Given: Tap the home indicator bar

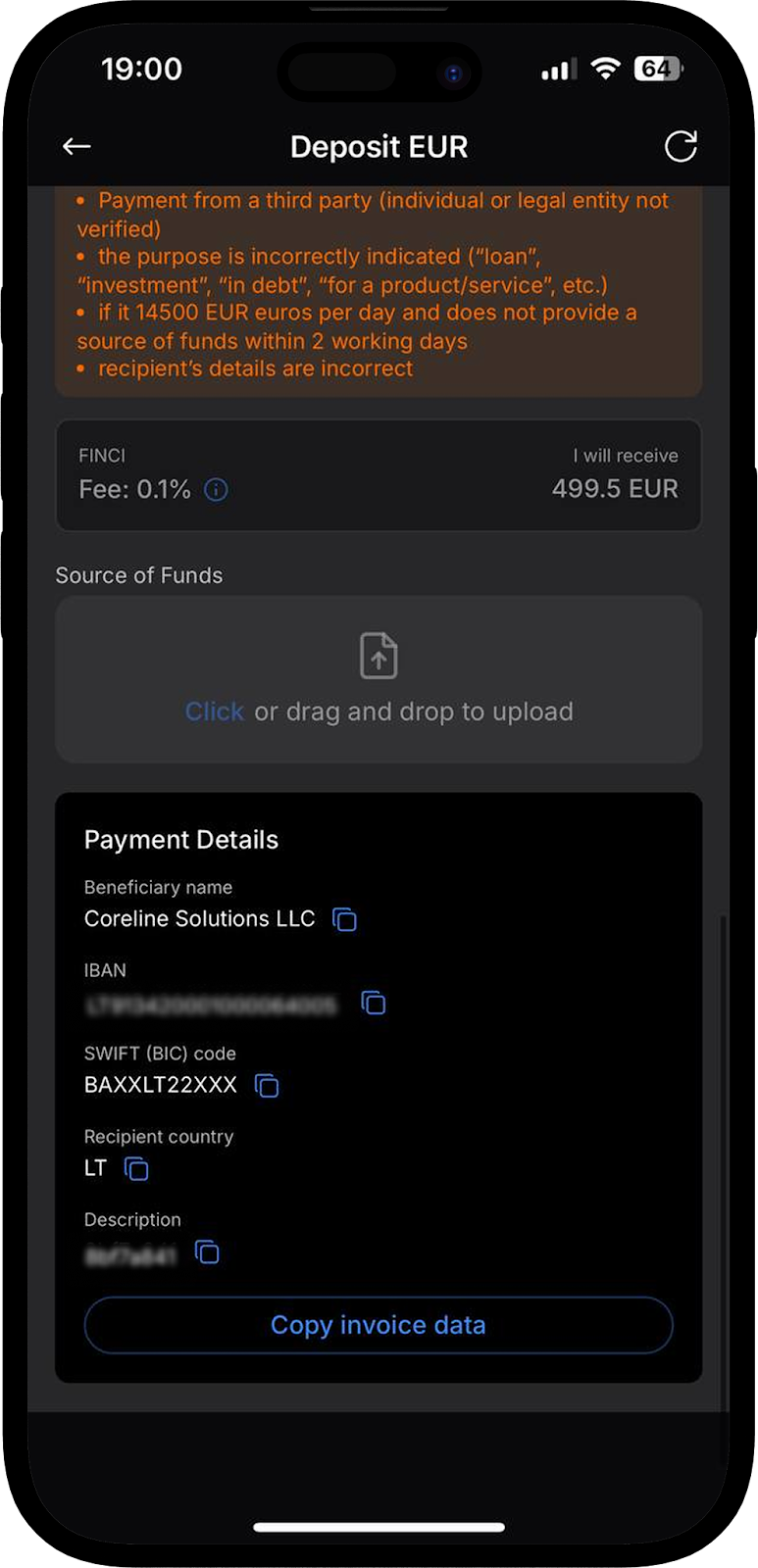Looking at the screenshot, I should [379, 1527].
